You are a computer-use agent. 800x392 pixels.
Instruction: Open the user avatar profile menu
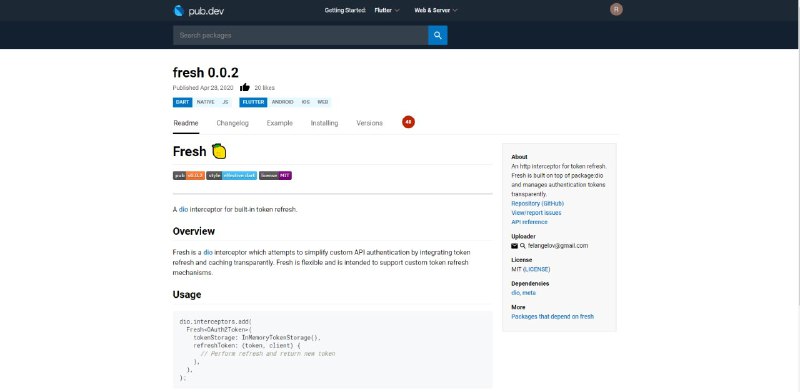tap(616, 9)
